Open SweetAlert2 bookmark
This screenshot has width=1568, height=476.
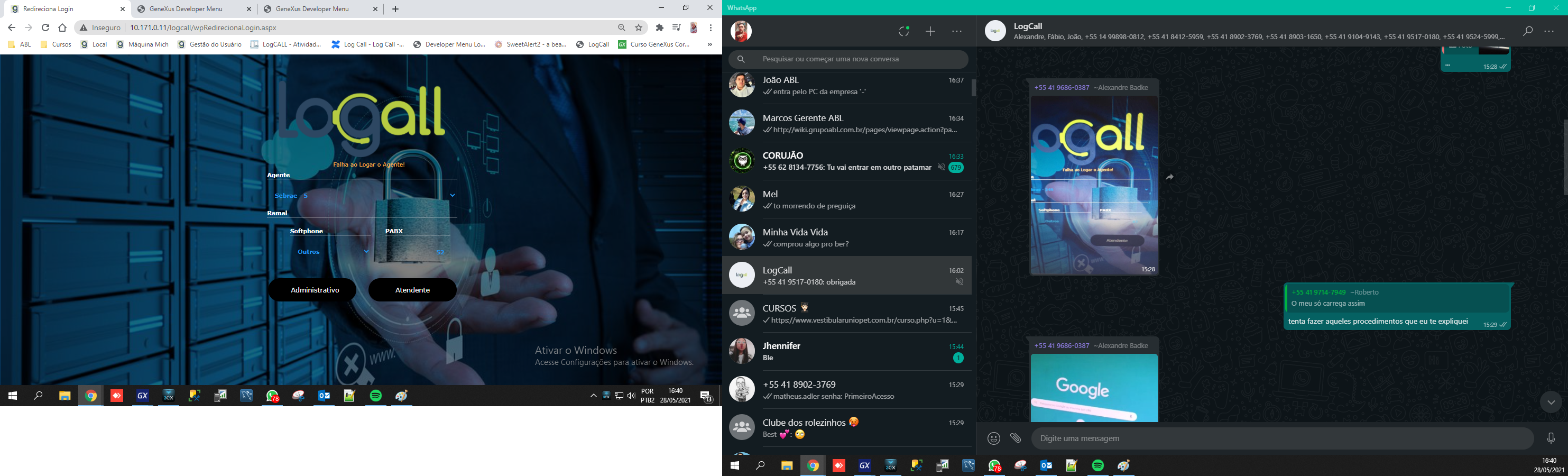click(531, 44)
